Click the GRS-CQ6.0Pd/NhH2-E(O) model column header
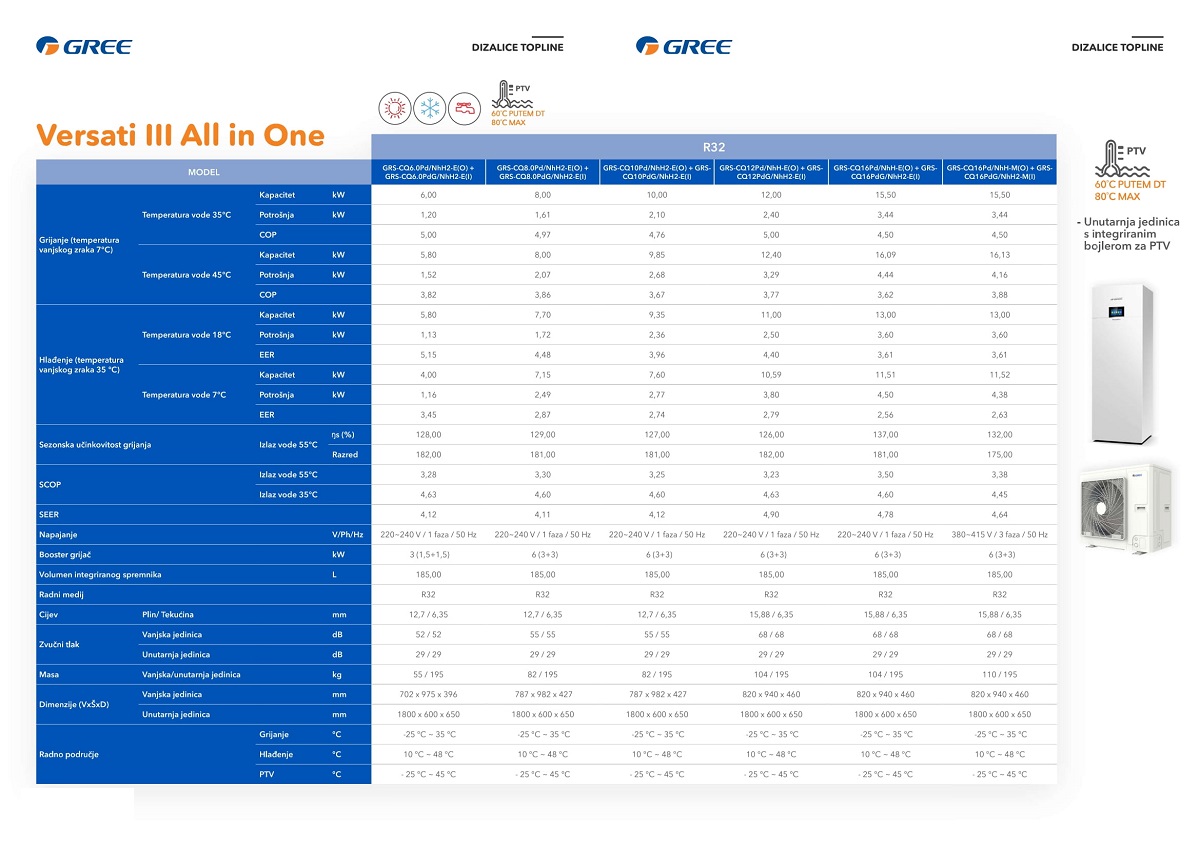1200x848 pixels. click(x=428, y=172)
